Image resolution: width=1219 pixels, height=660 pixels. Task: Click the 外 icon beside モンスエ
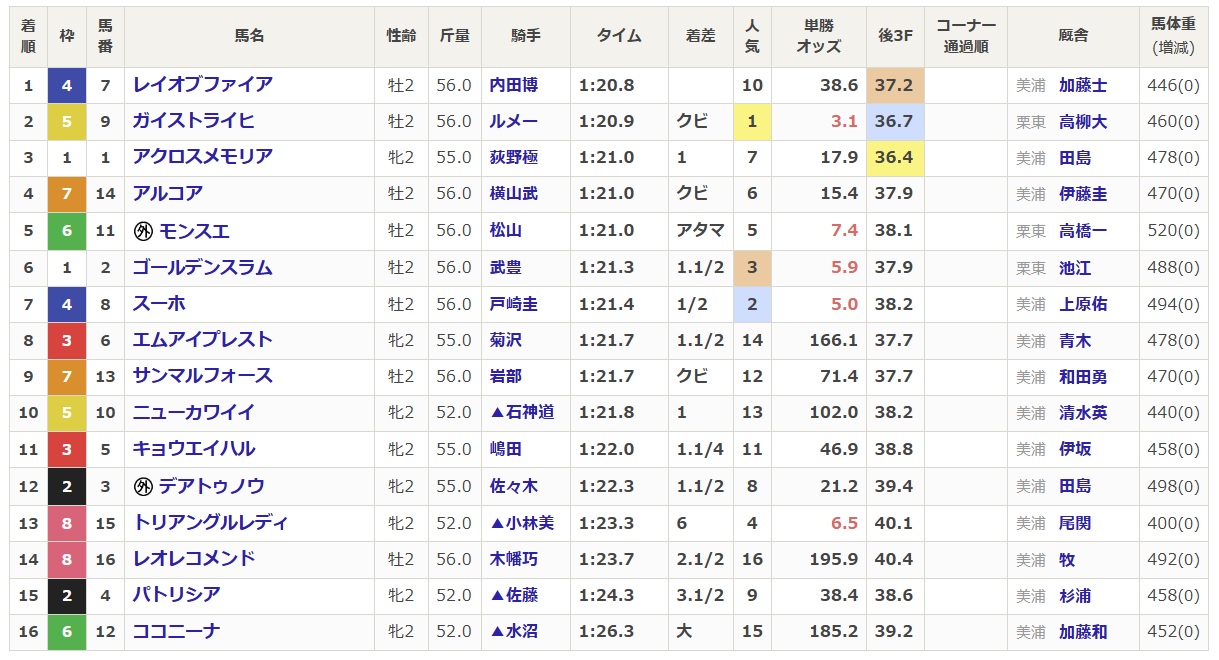coord(143,231)
